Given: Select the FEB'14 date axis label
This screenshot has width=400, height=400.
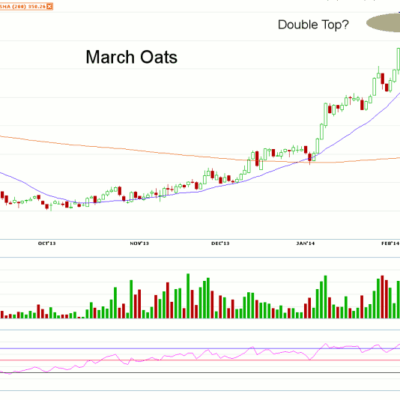Looking at the screenshot, I should [x=390, y=244].
